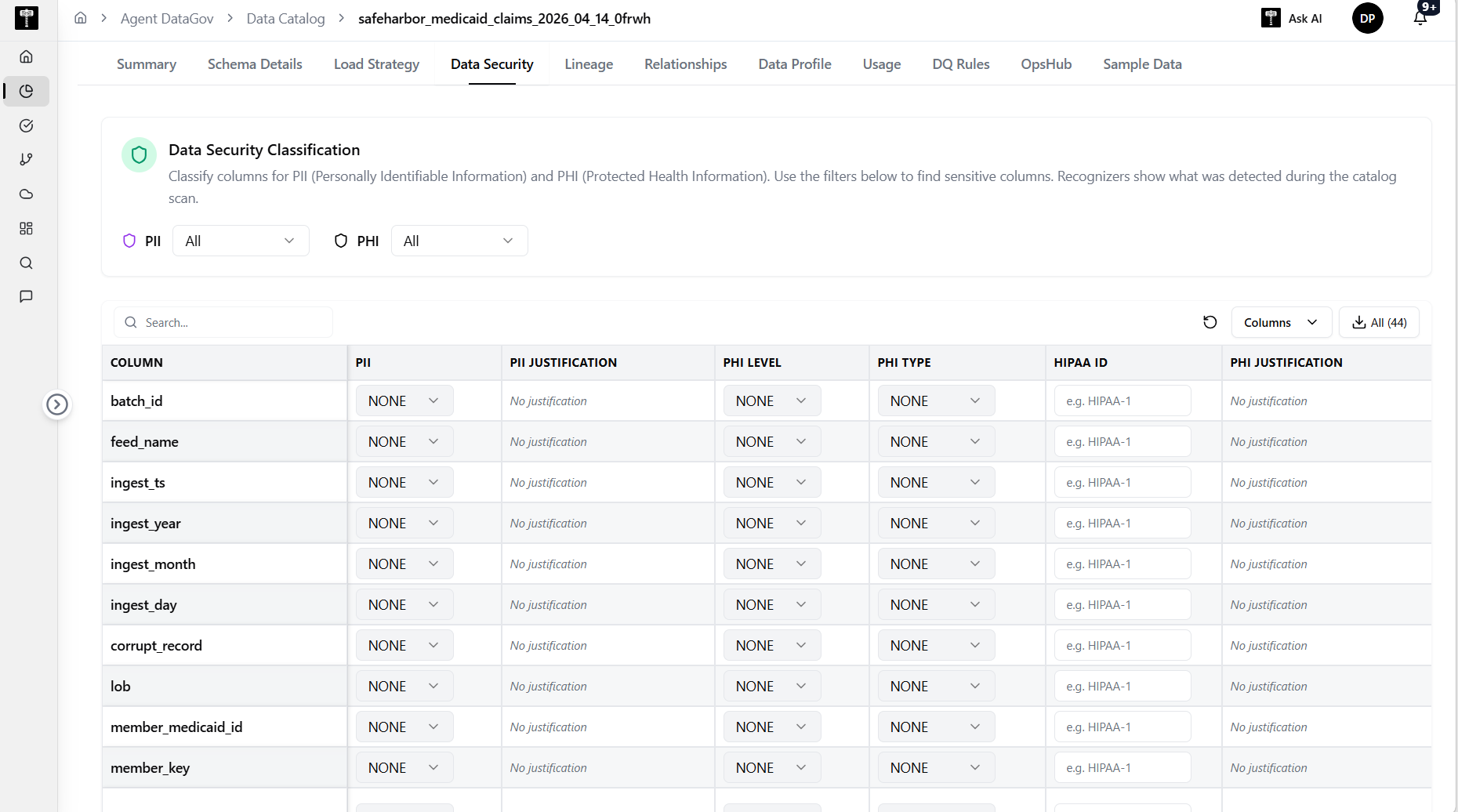Open the chat message sidebar icon
Screen dimensions: 1458x812
pos(26,296)
